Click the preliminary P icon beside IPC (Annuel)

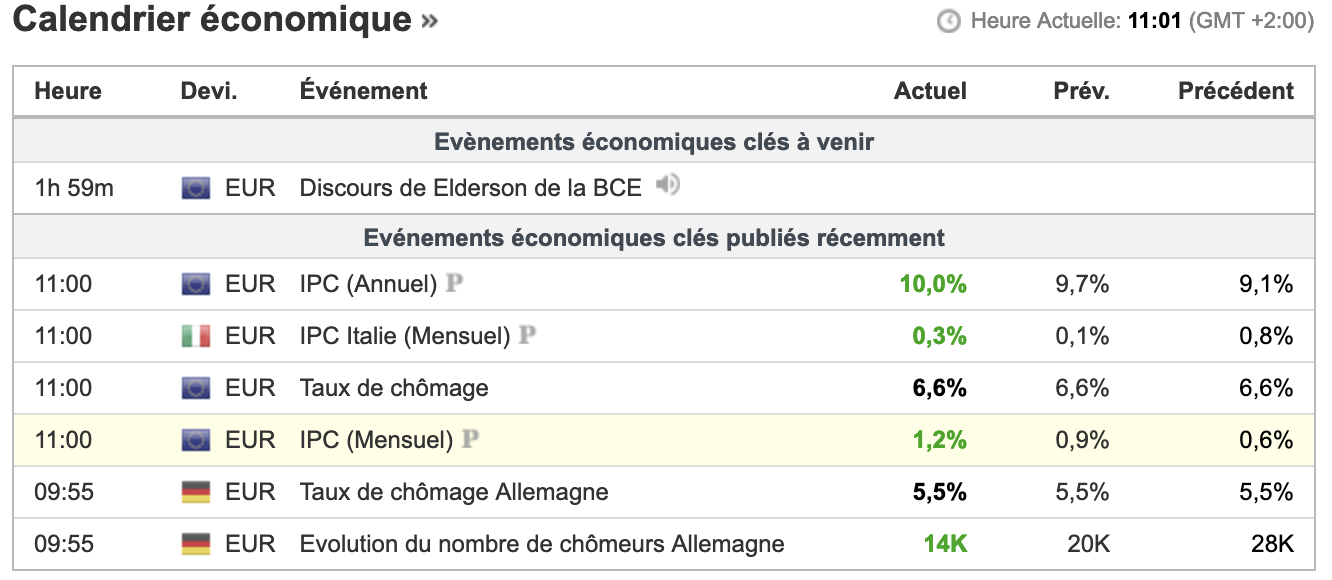click(x=454, y=284)
